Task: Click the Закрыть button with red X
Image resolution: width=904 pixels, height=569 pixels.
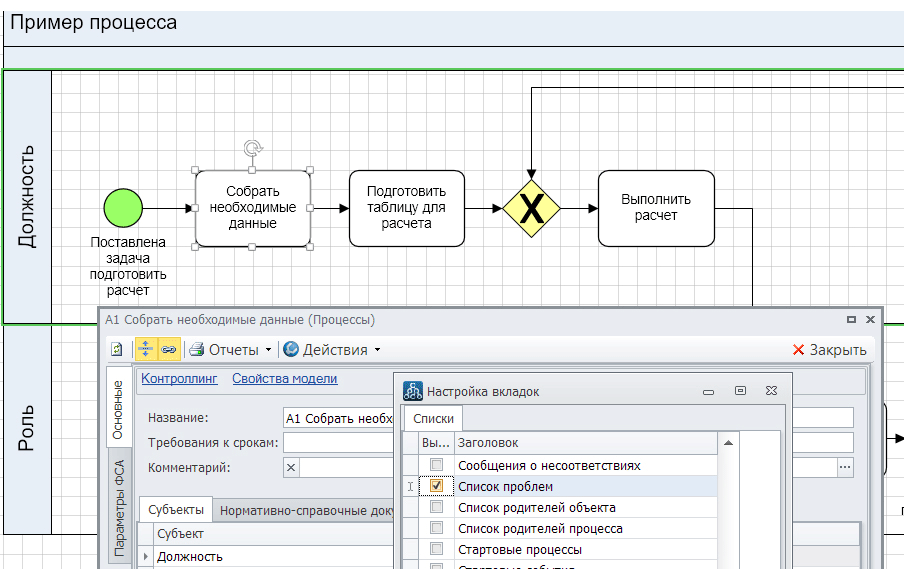Action: (x=829, y=350)
